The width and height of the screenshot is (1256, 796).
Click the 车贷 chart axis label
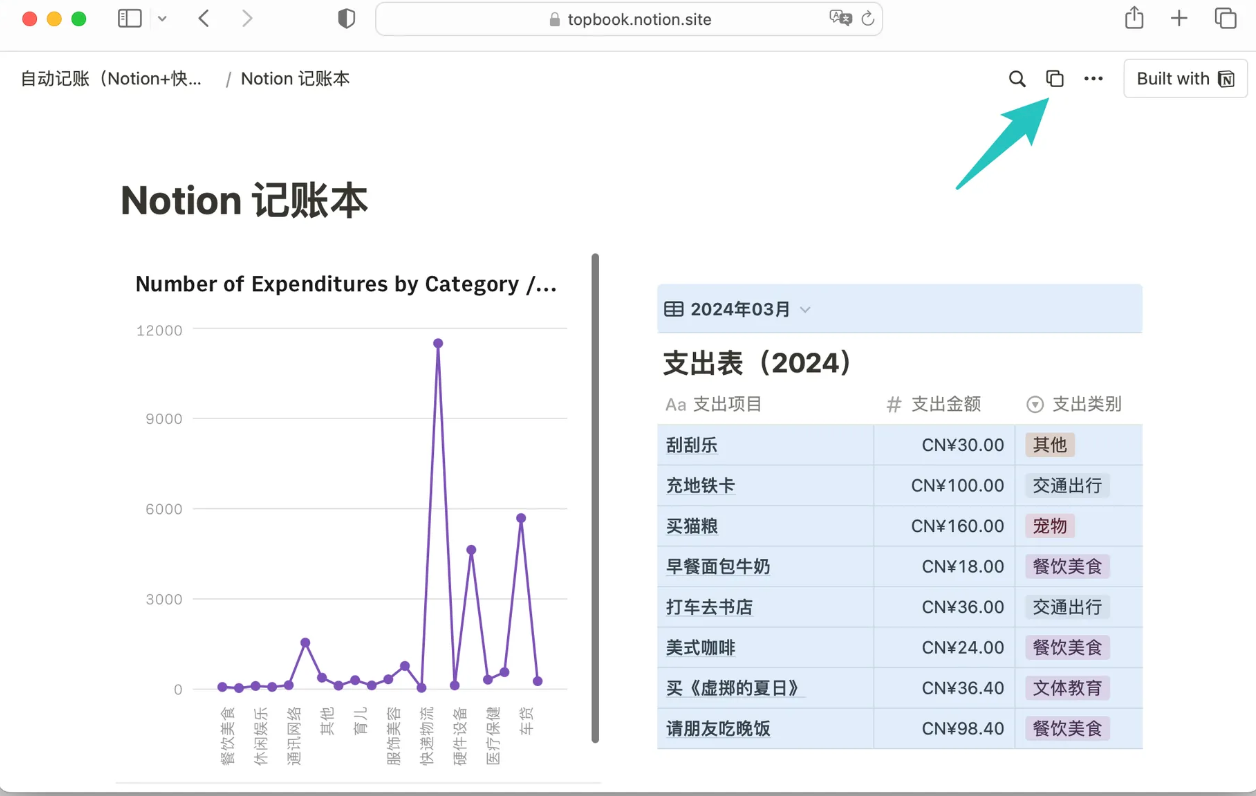[x=527, y=721]
